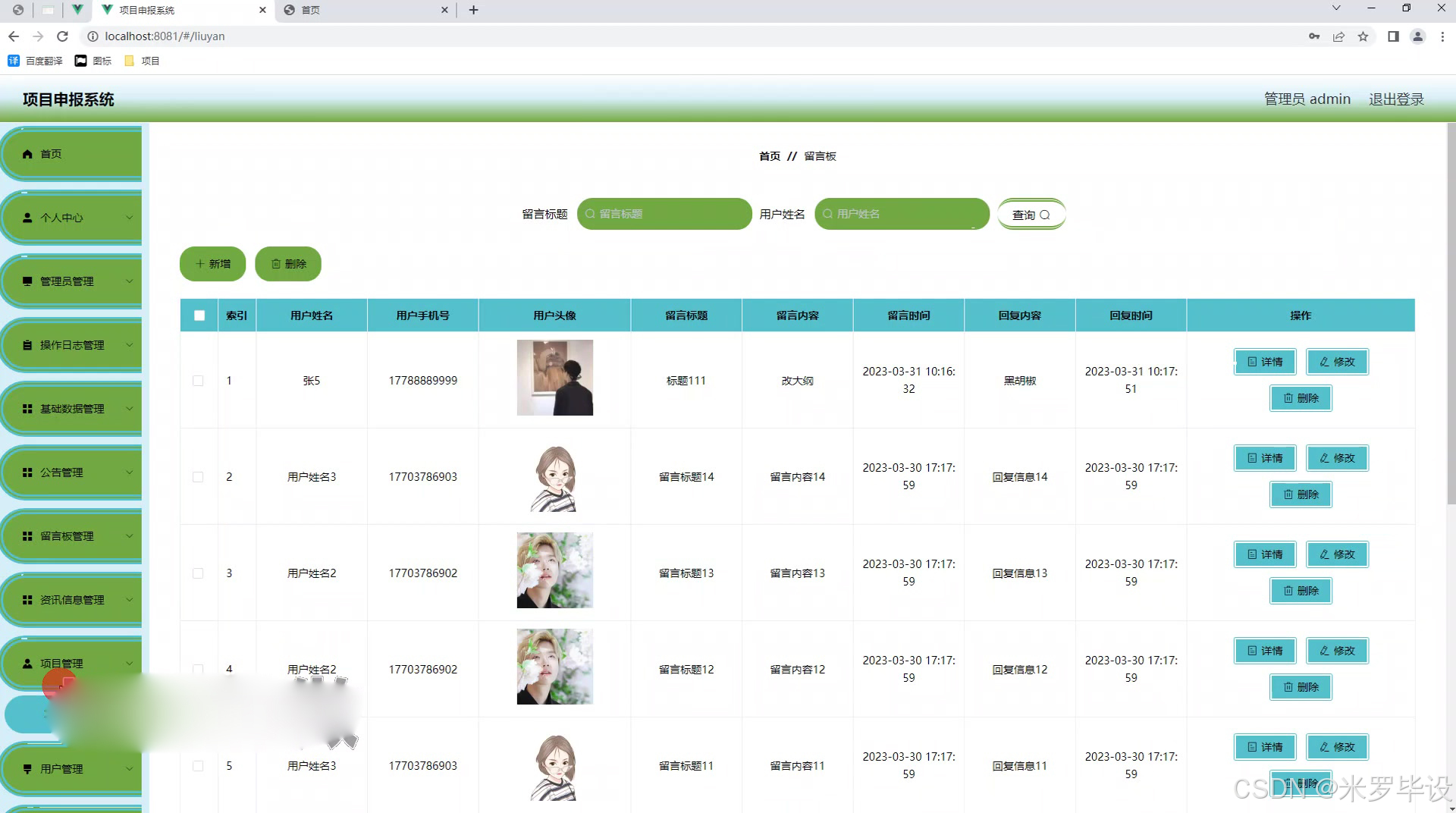Click the 新增 add button
1456x813 pixels.
point(212,264)
